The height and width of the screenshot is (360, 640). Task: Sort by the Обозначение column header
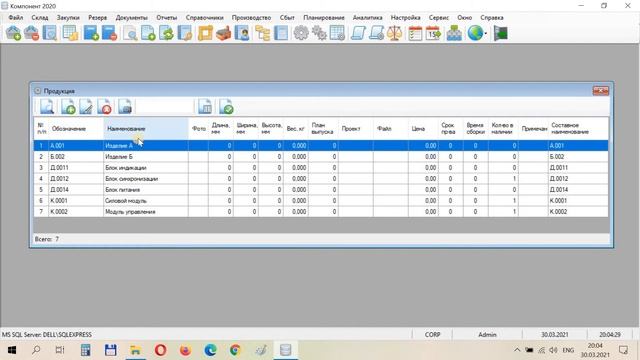tap(76, 129)
